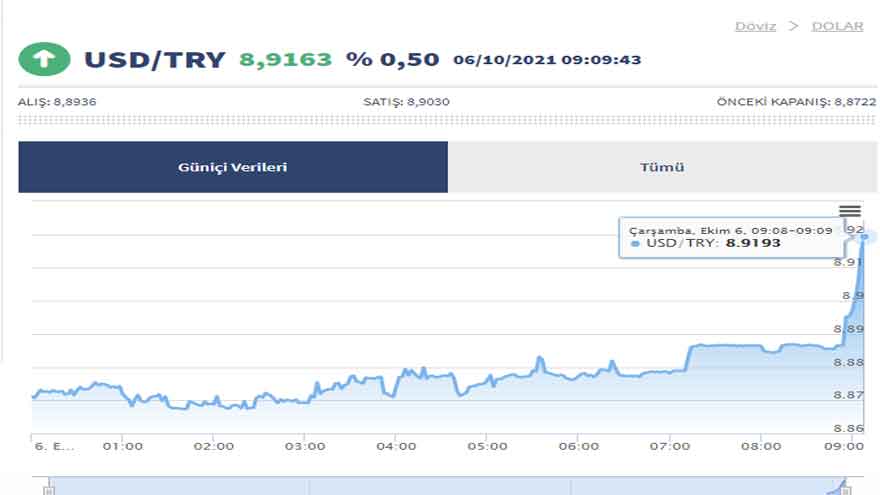Click the 8.86 y-axis label

[x=849, y=428]
